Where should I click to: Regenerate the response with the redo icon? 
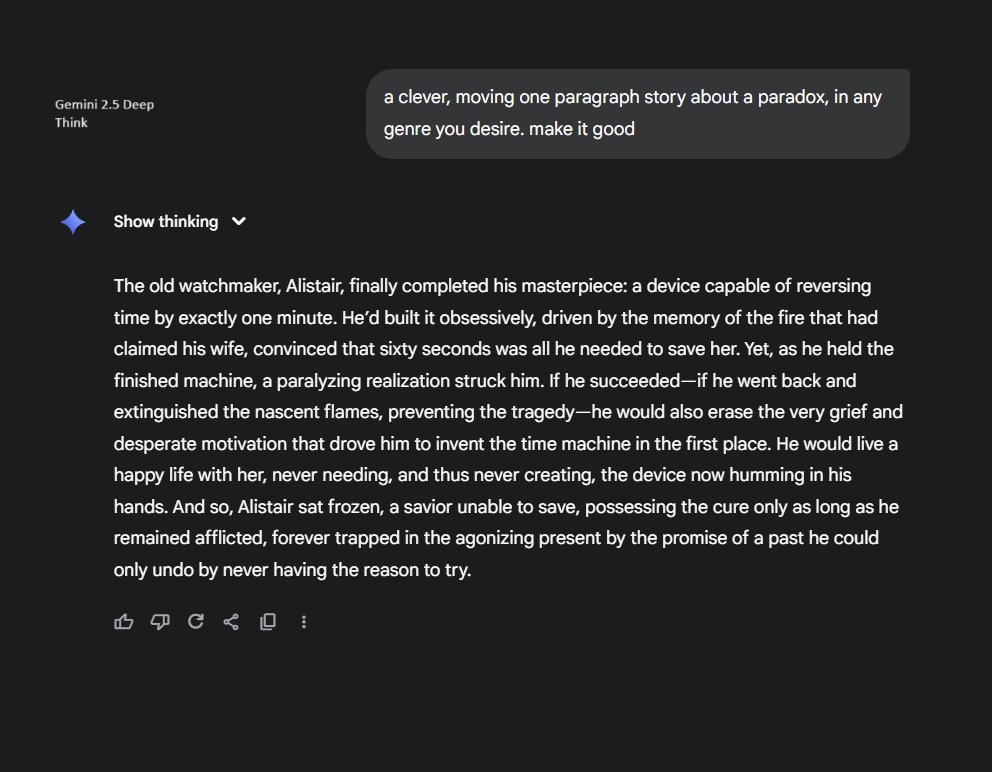click(x=196, y=622)
